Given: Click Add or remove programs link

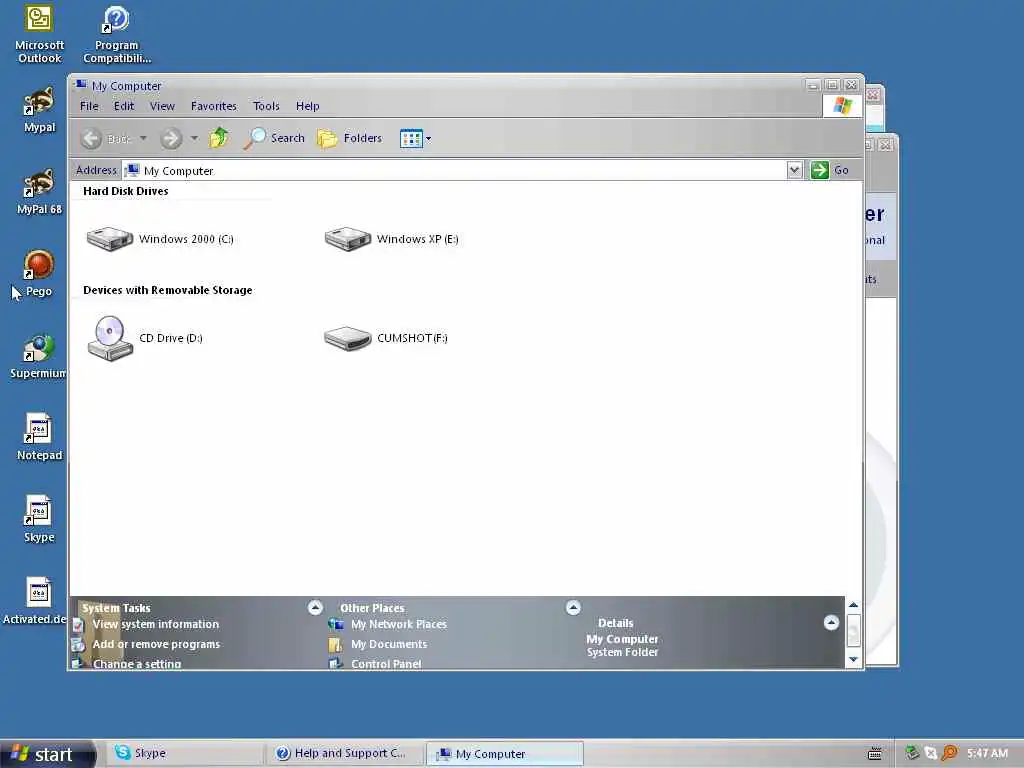Looking at the screenshot, I should coord(156,644).
